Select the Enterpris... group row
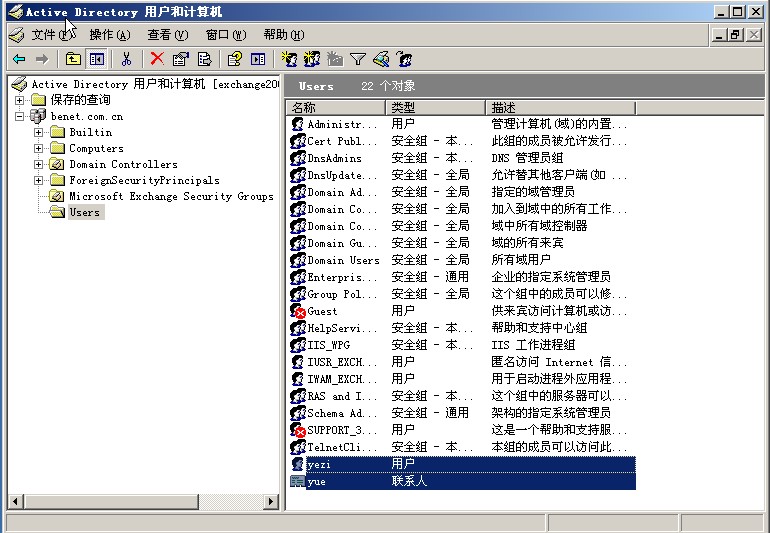The height and width of the screenshot is (533, 770). pos(461,277)
